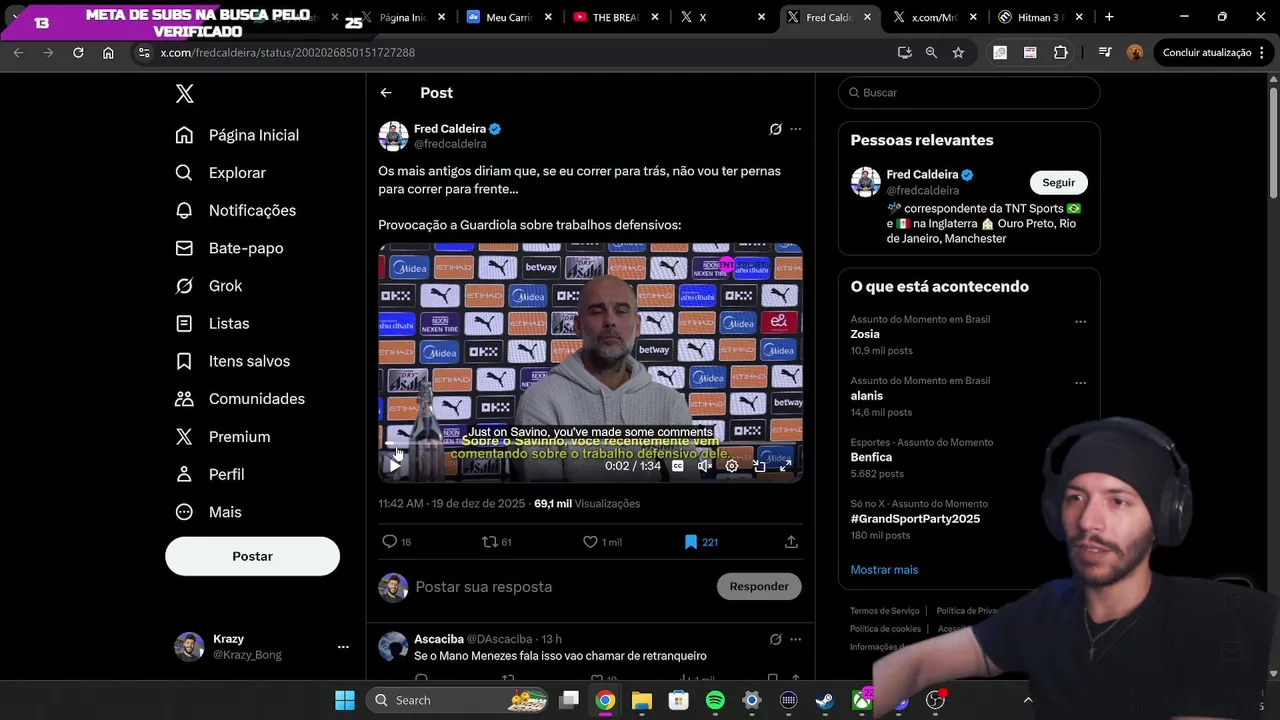Open the media control icon in the toolbar

1105,52
